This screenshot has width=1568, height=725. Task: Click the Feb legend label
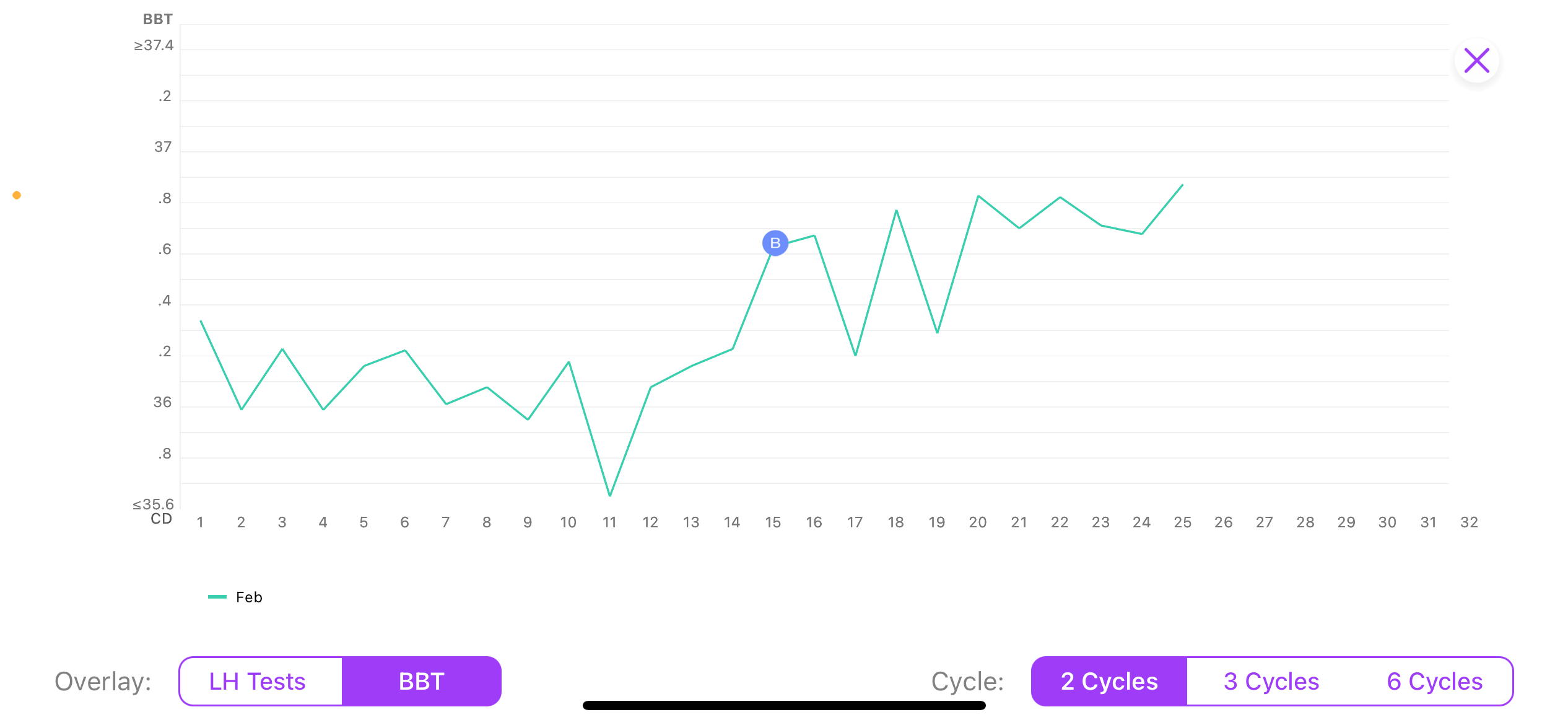pyautogui.click(x=249, y=597)
